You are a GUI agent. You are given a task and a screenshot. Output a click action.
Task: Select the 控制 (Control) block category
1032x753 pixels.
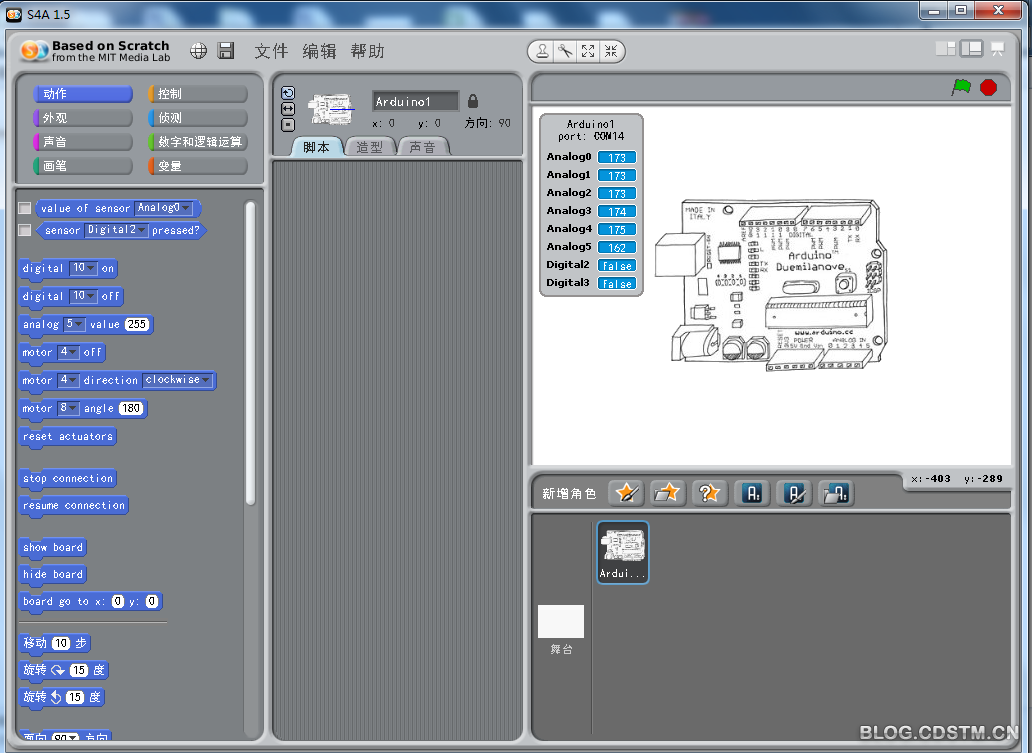click(197, 94)
